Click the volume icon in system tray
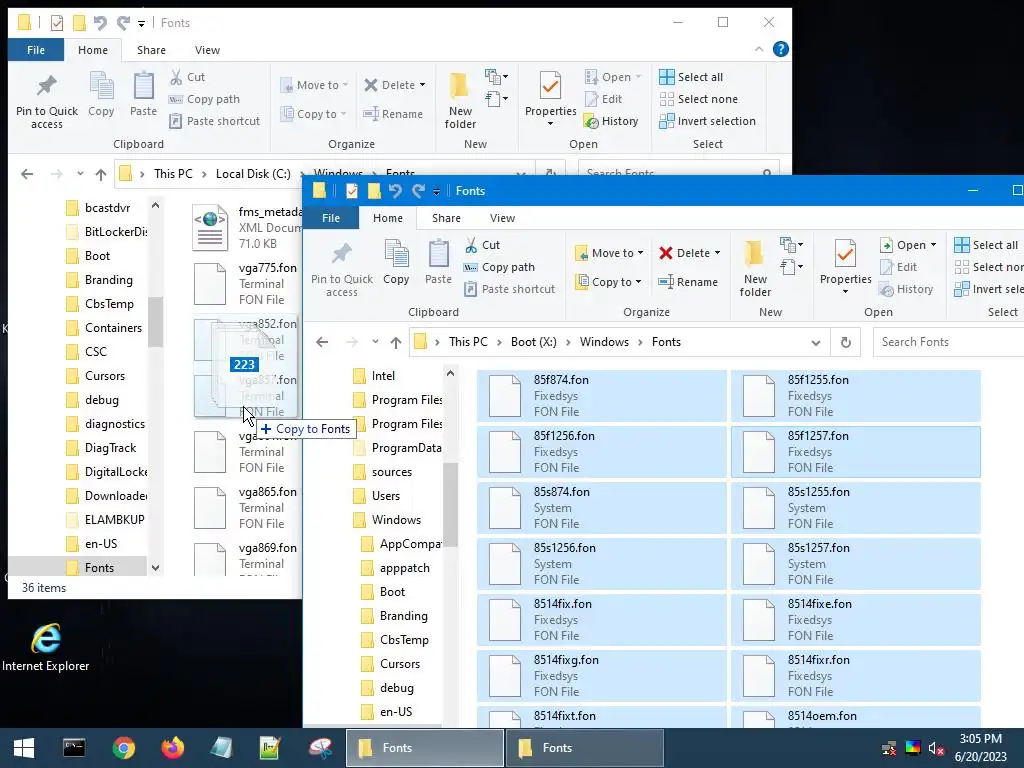Image resolution: width=1024 pixels, height=768 pixels. [935, 748]
